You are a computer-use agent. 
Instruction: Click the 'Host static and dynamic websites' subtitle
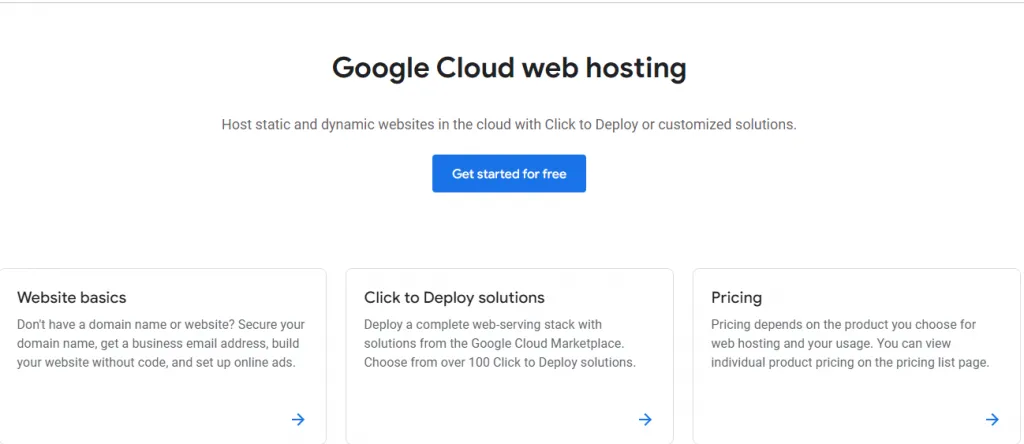point(509,124)
